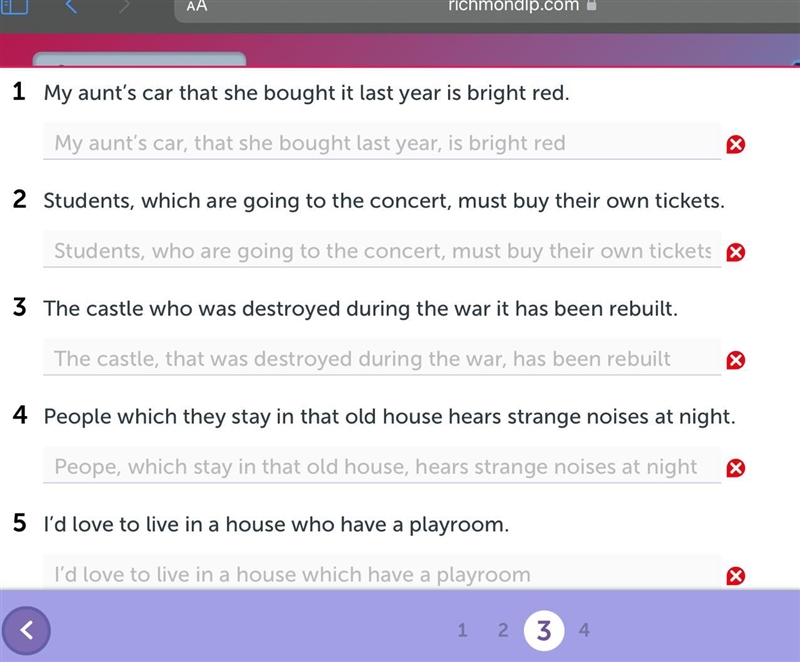Select current exercise page 3
Image resolution: width=800 pixels, height=662 pixels.
coord(544,630)
